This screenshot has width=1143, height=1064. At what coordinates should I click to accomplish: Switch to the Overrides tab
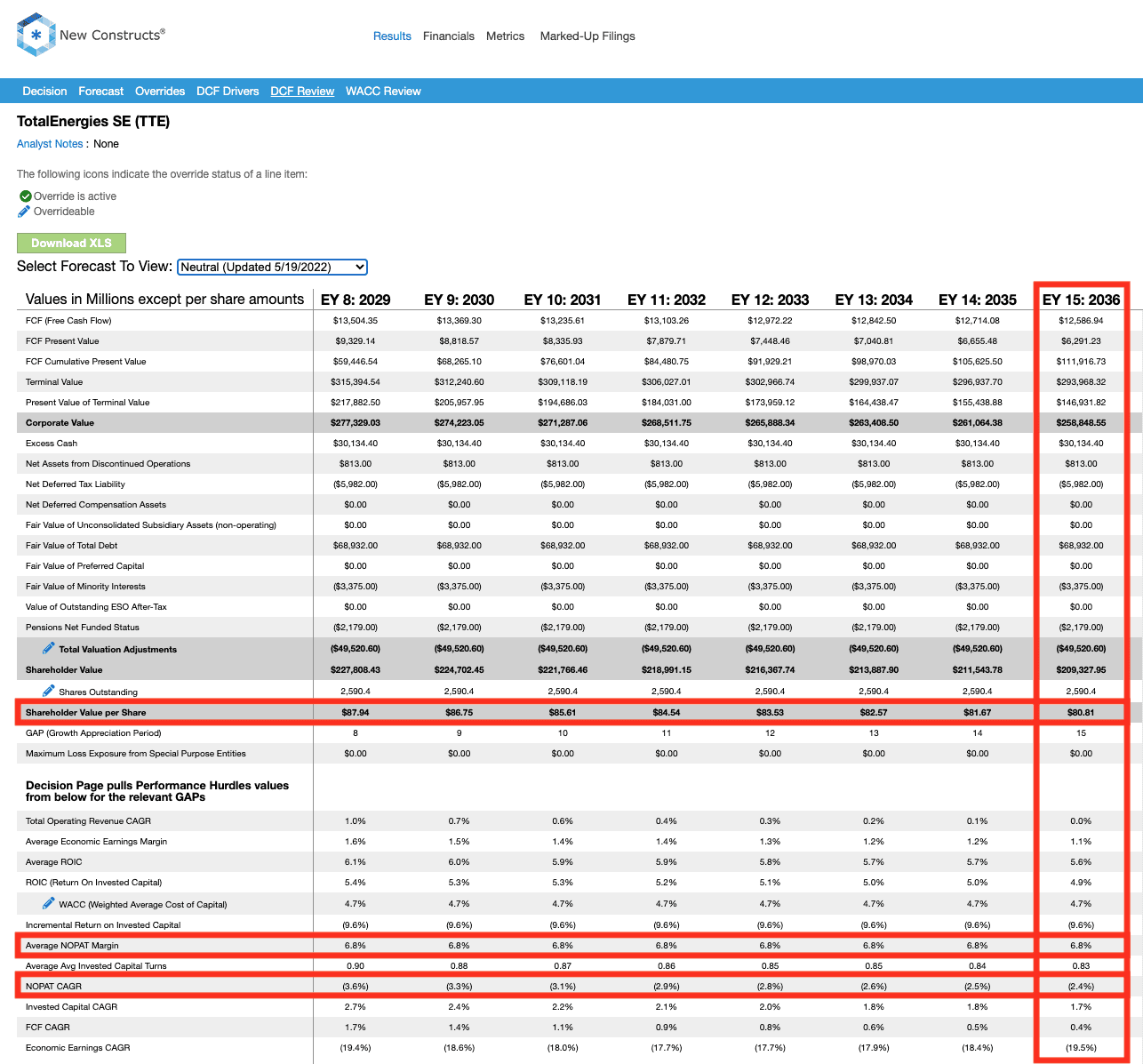(x=160, y=92)
